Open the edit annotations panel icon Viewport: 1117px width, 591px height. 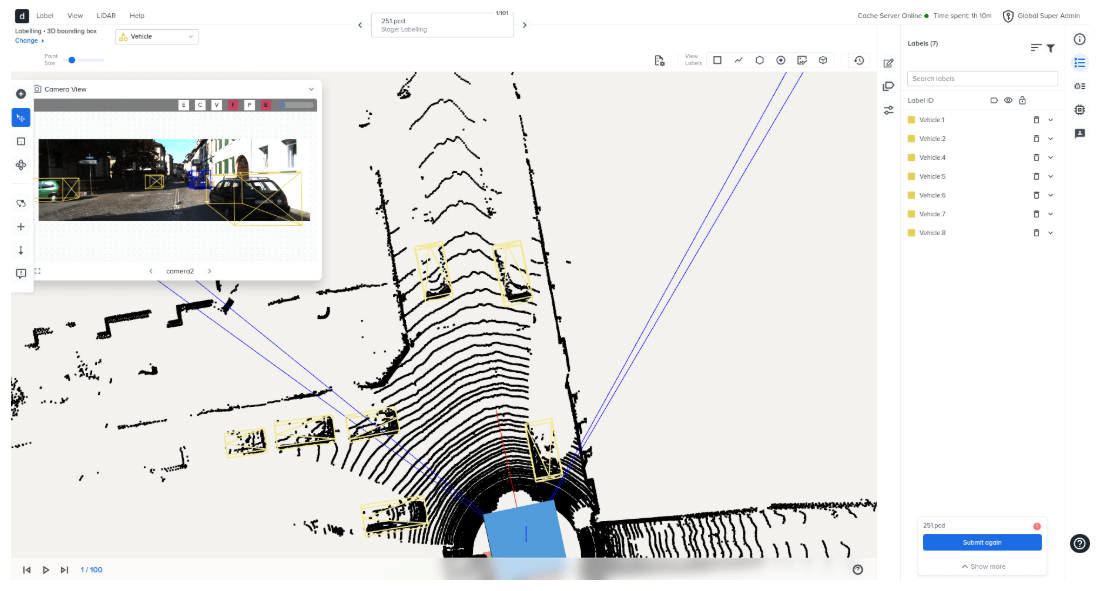[x=888, y=62]
